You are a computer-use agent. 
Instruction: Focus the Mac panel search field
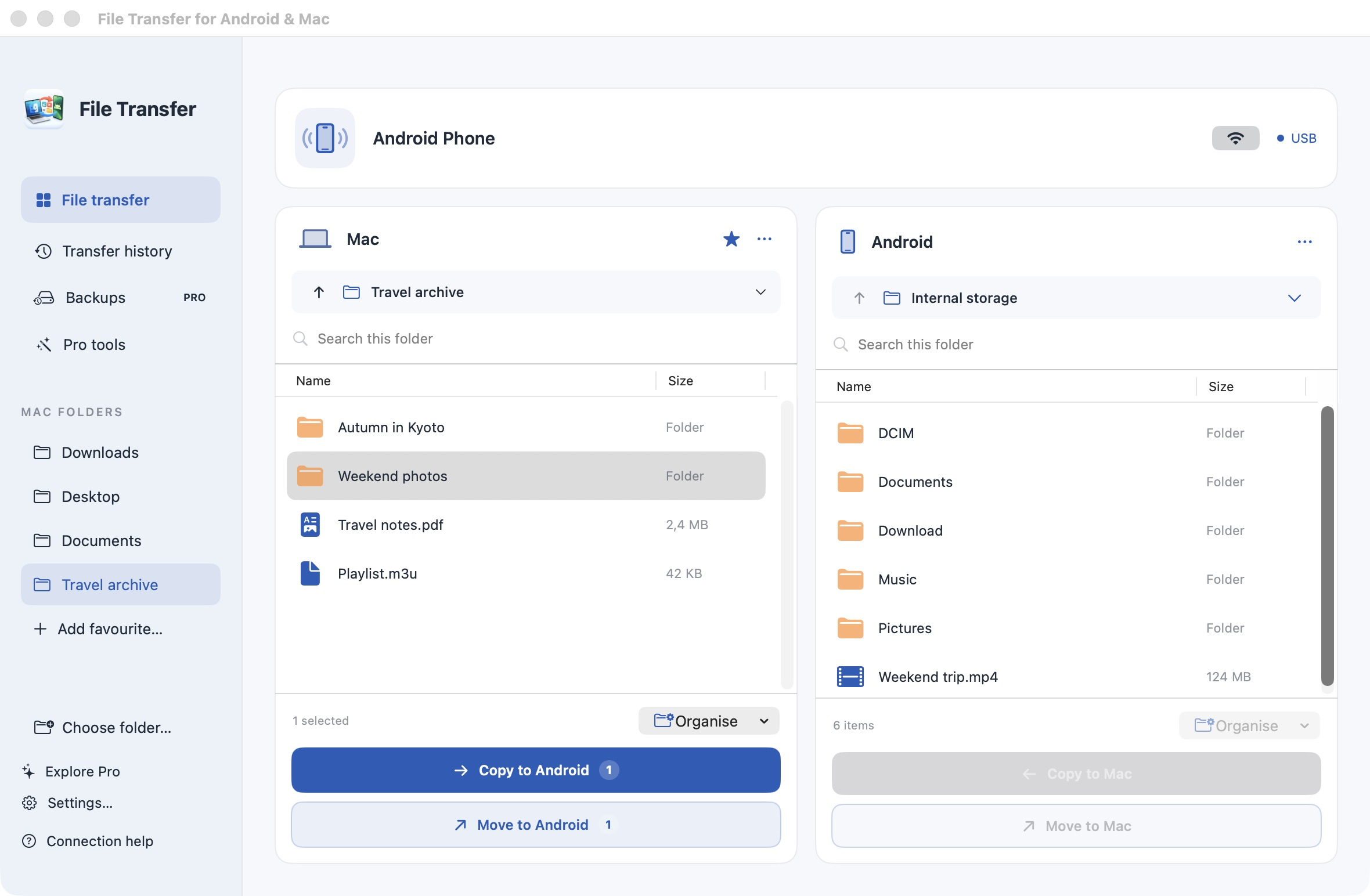point(536,338)
